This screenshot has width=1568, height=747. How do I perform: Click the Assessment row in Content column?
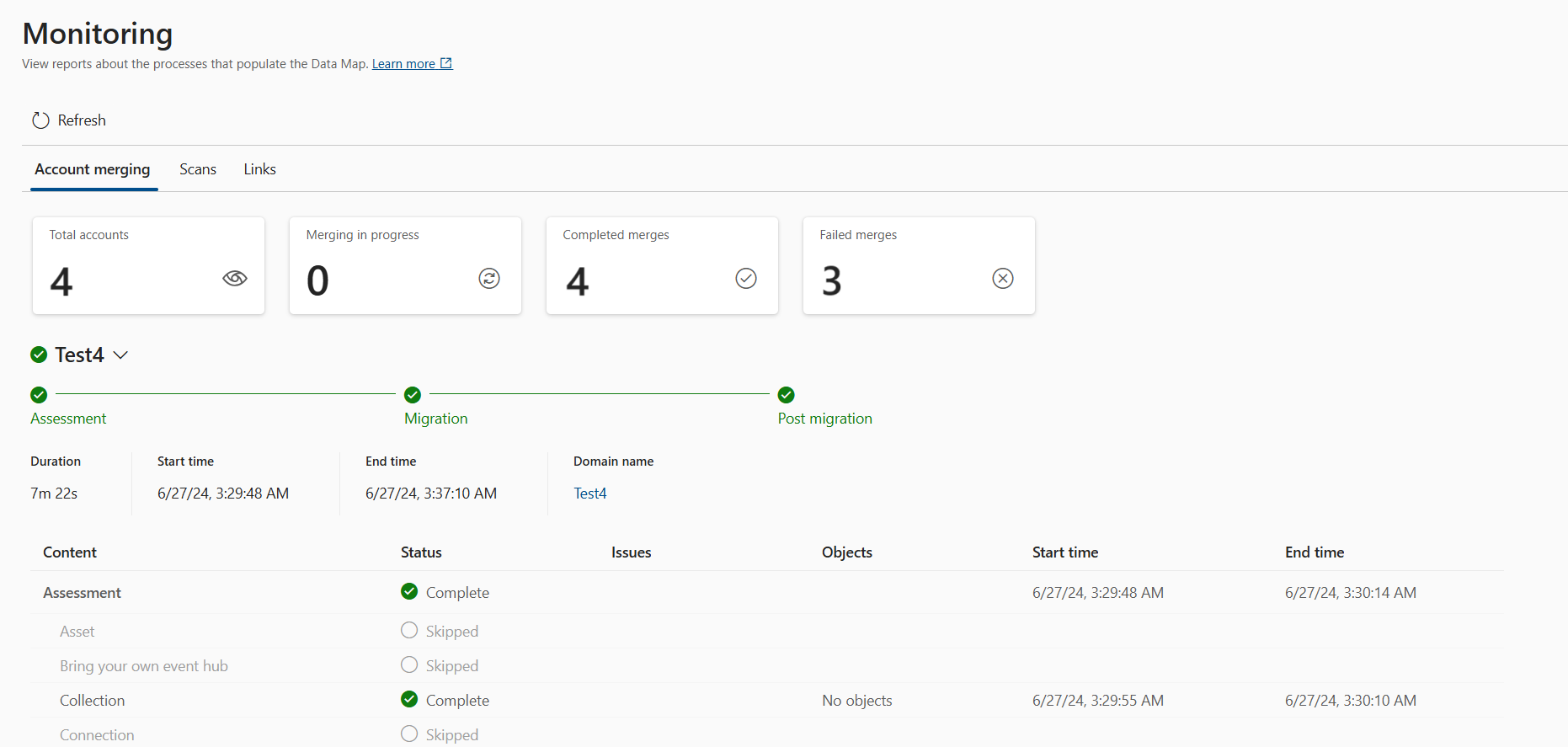[x=83, y=593]
